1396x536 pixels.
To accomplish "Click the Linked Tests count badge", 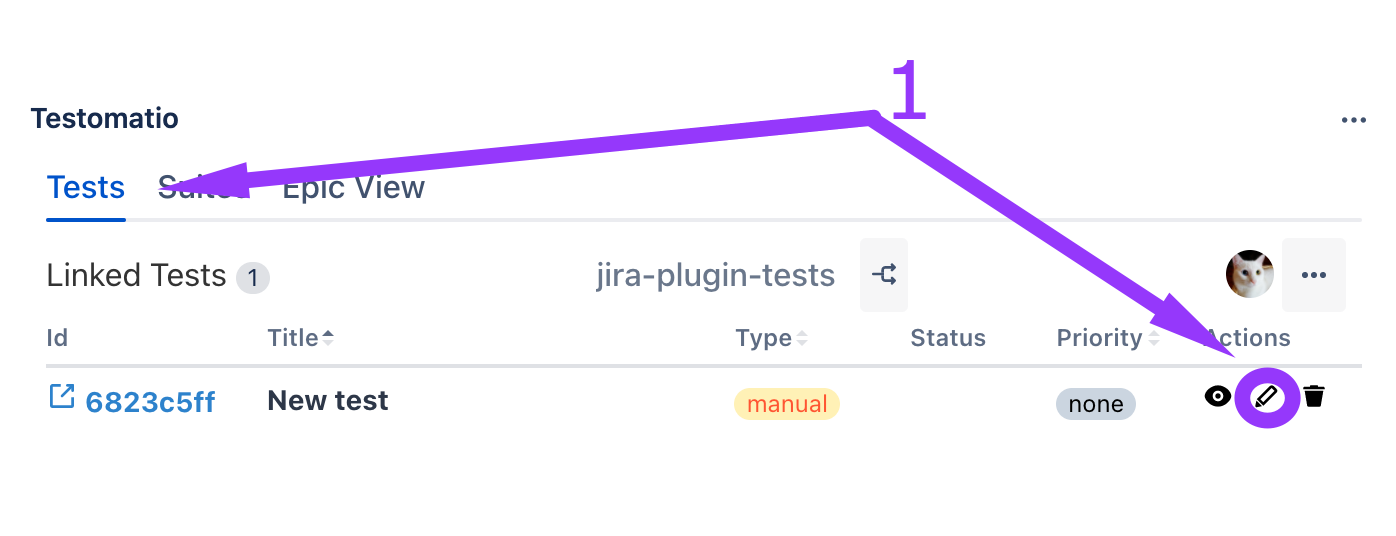I will pos(253,277).
